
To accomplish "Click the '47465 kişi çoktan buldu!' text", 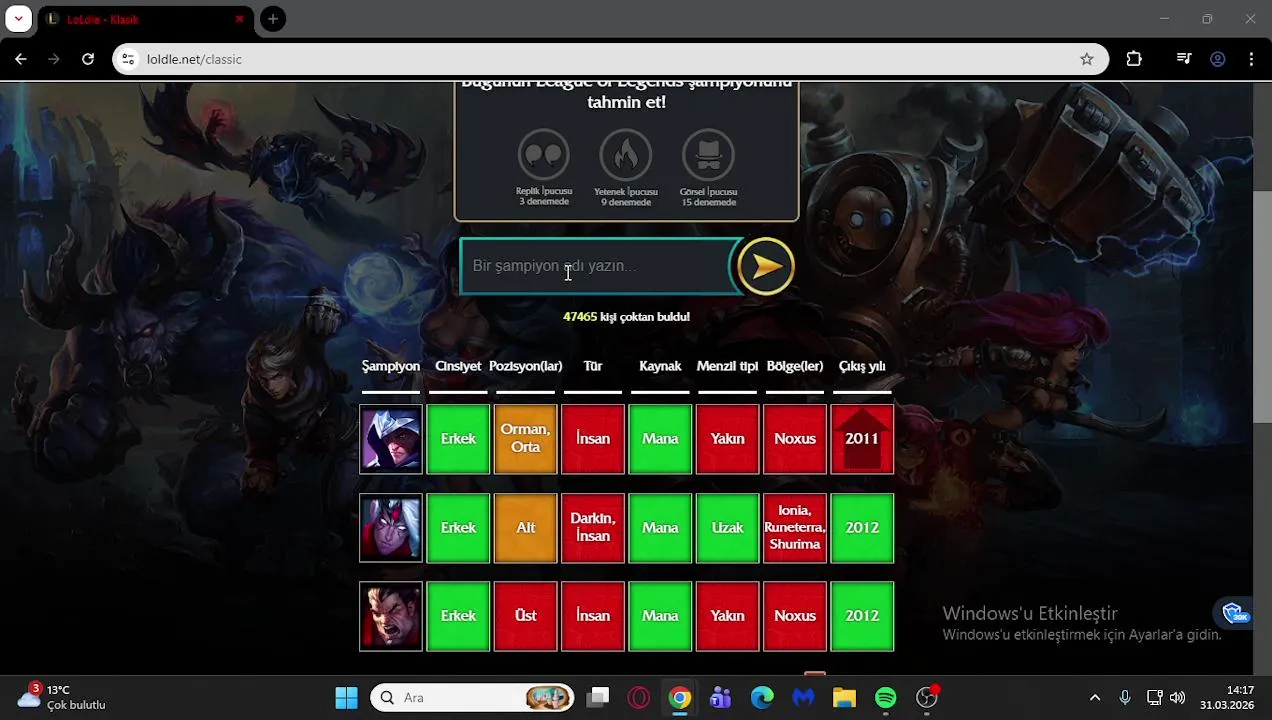I will pyautogui.click(x=626, y=317).
